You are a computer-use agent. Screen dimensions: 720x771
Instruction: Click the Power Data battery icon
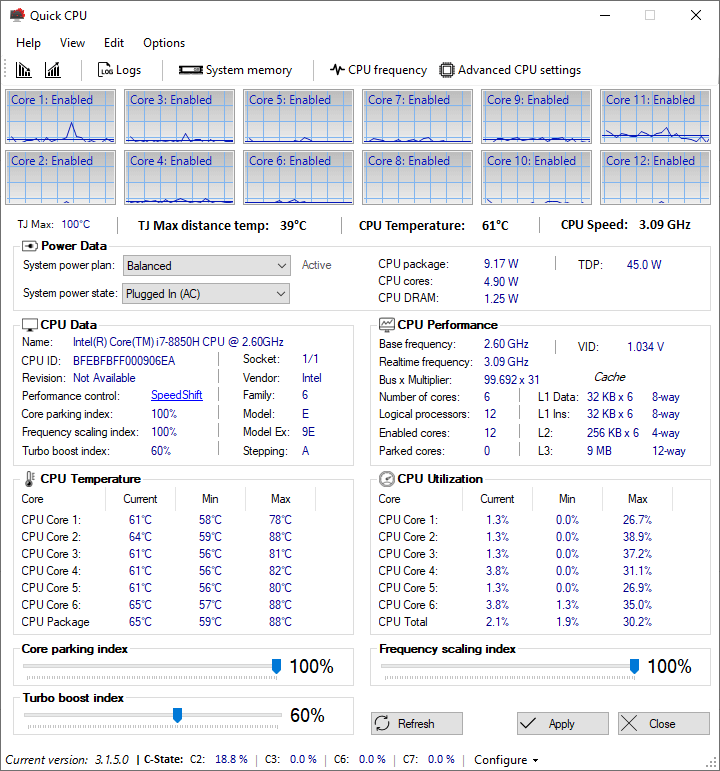[30, 246]
